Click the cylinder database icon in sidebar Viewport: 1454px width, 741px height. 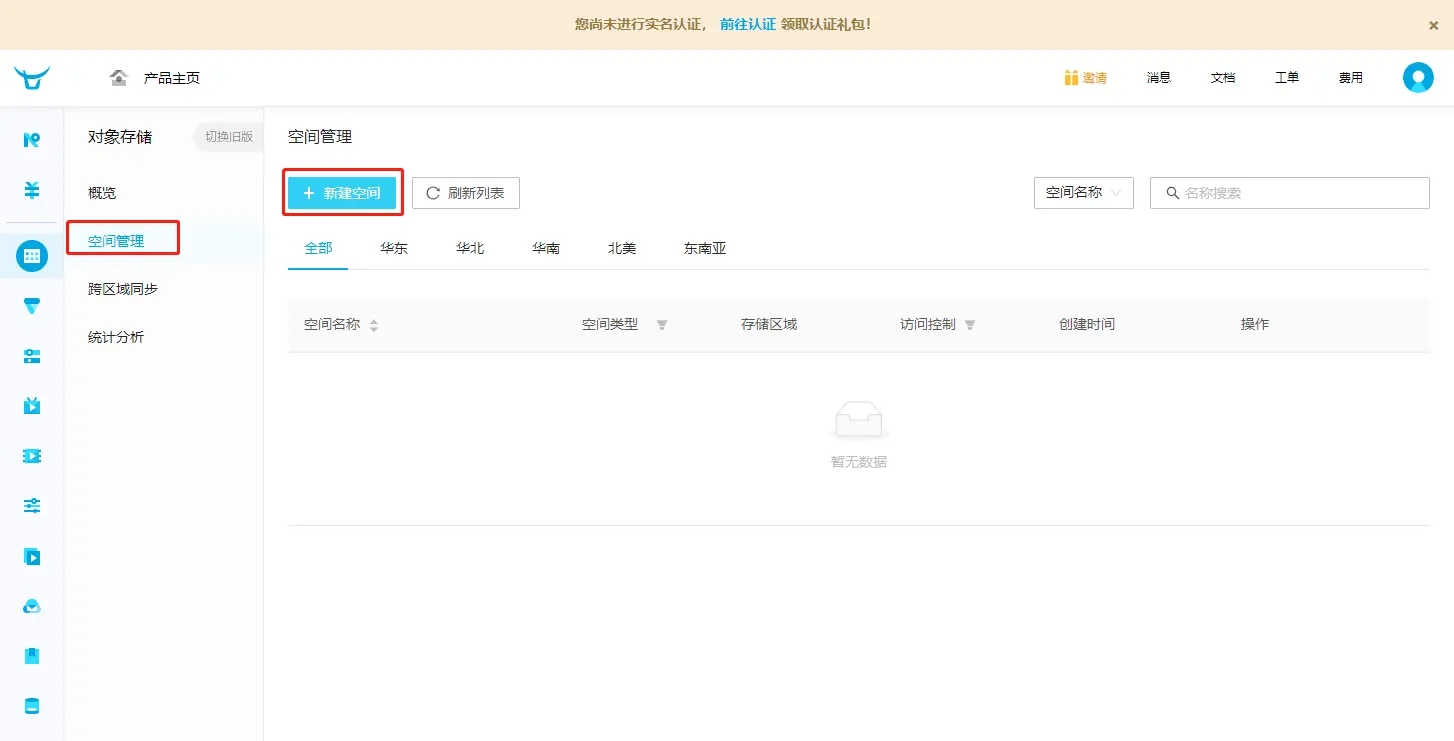point(32,706)
